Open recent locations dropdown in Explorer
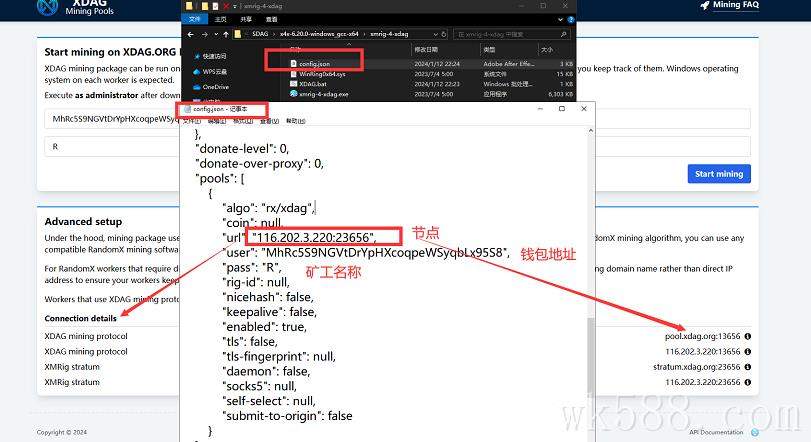Screen dimensions: 811x442 [x=216, y=34]
